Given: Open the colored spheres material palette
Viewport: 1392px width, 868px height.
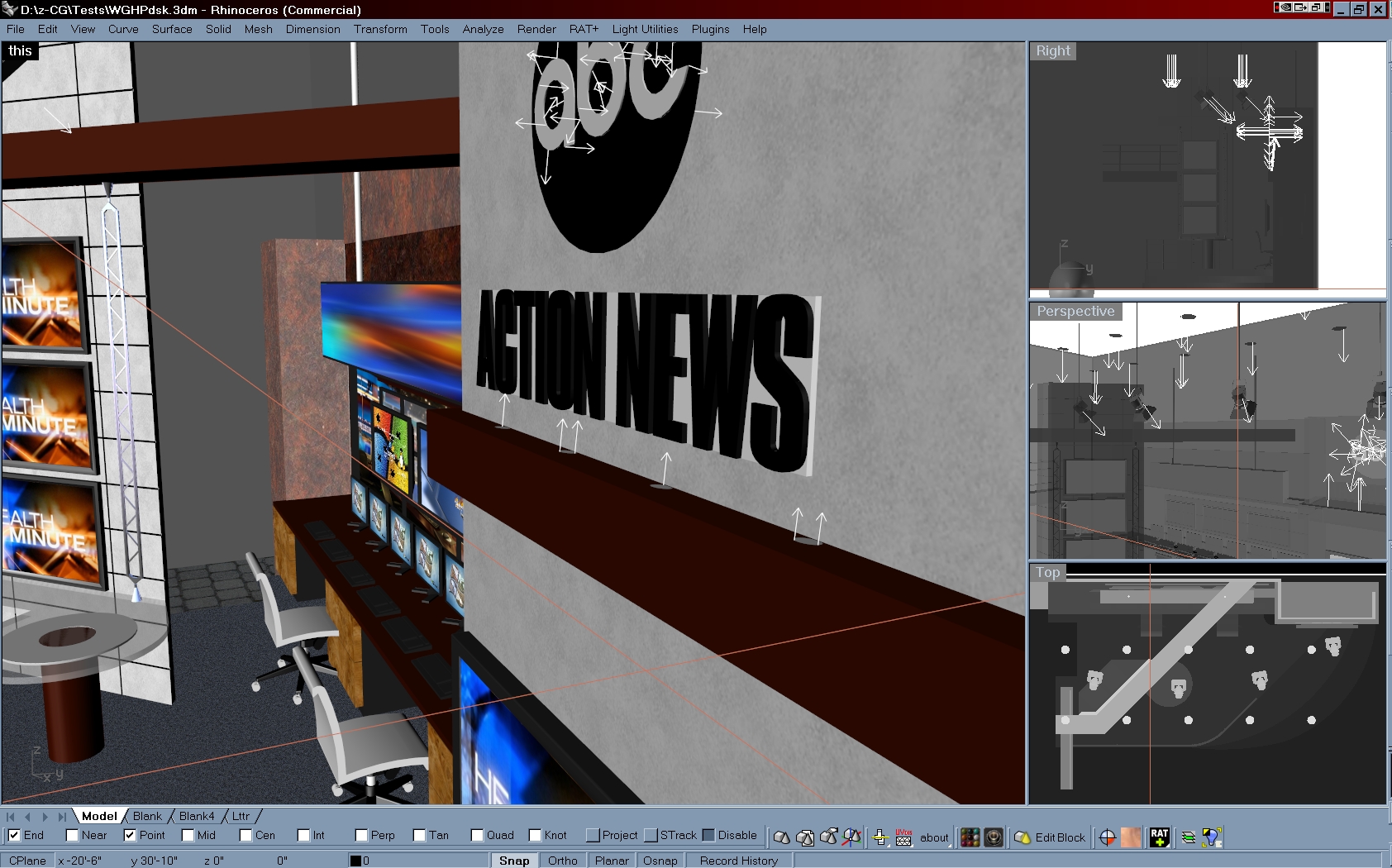Looking at the screenshot, I should [970, 837].
